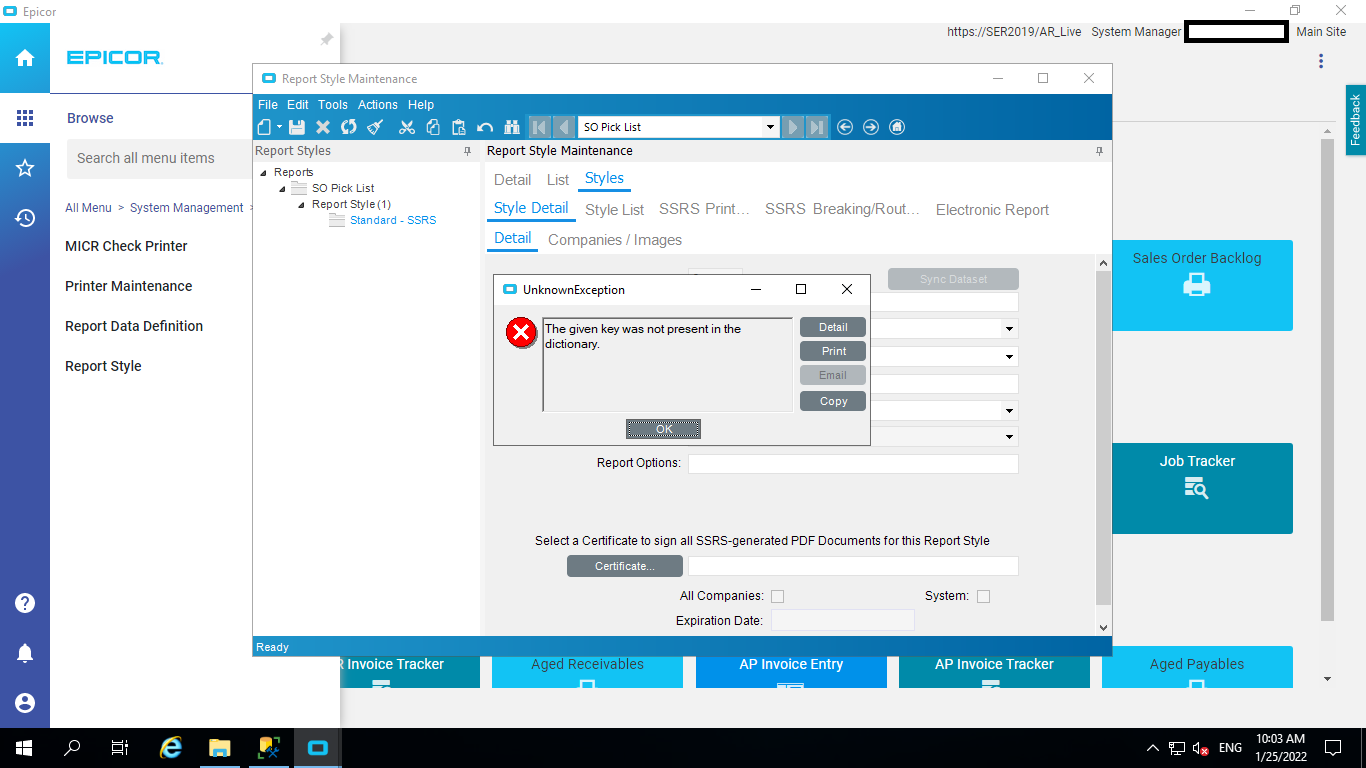Click the Undo arrow toolbar icon
The height and width of the screenshot is (768, 1366).
pos(485,127)
